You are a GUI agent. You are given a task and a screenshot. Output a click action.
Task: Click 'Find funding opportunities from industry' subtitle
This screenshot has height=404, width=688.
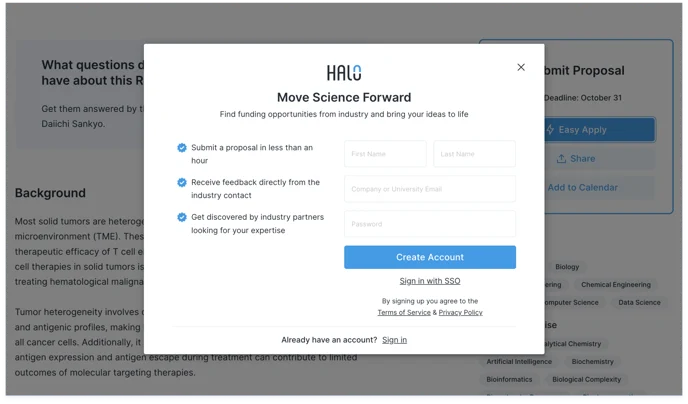[x=344, y=114]
